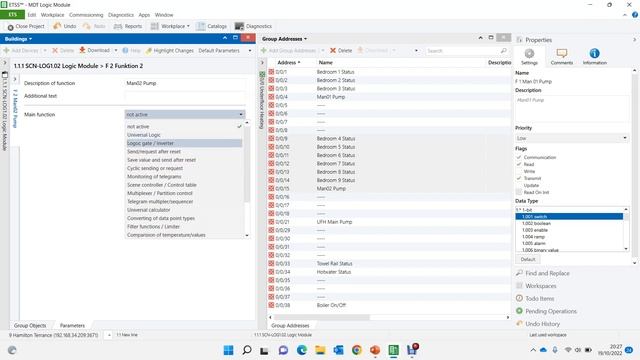Open the Default Parameters dropdown arrow
Image resolution: width=640 pixels, height=360 pixels.
pyautogui.click(x=250, y=51)
